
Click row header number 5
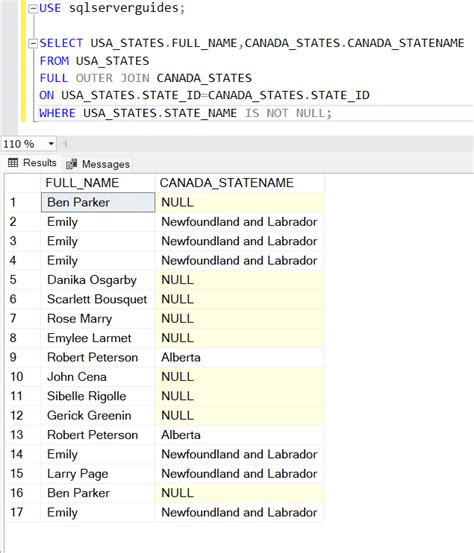pyautogui.click(x=23, y=280)
